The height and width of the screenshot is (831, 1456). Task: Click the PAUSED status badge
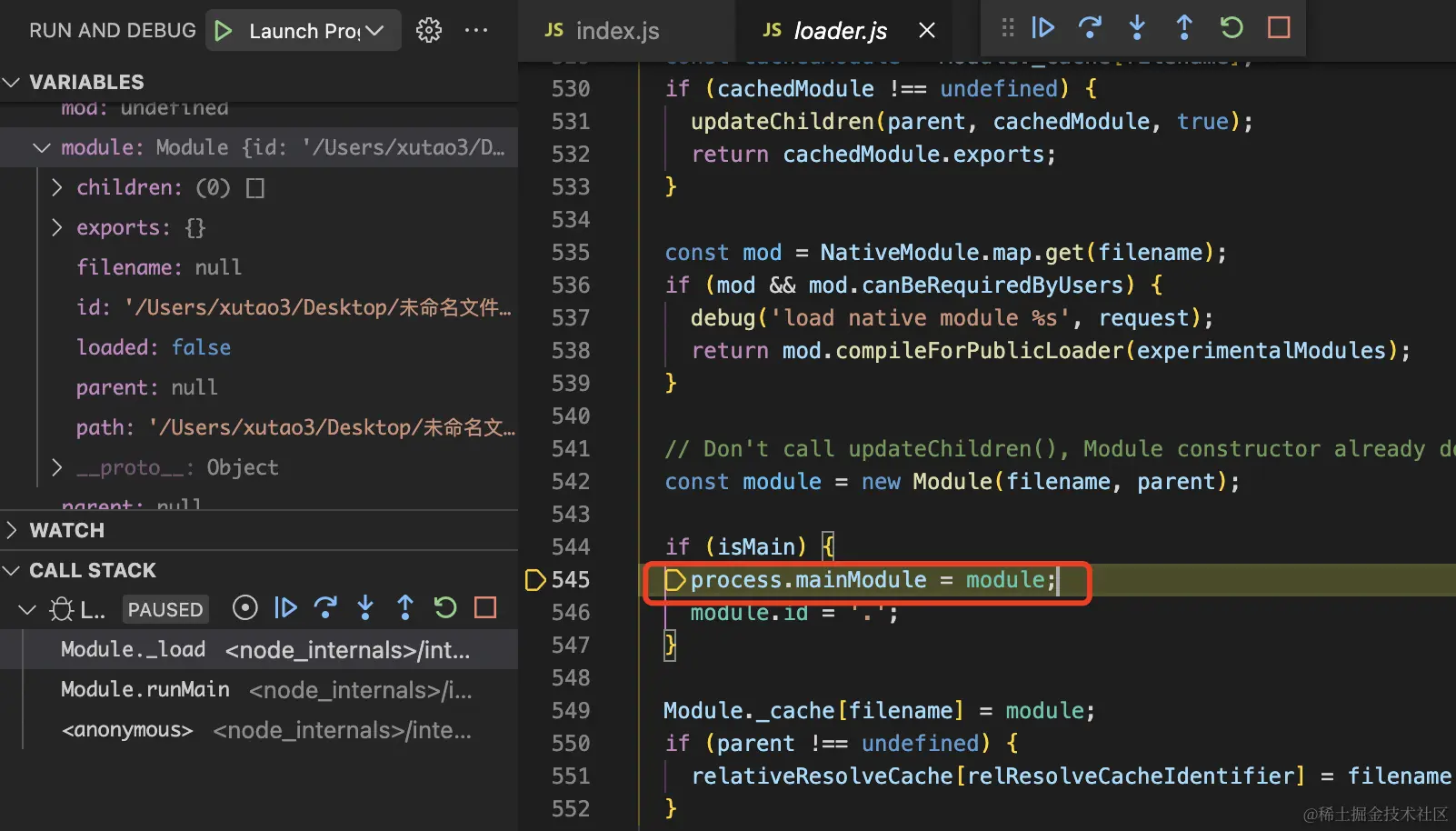pyautogui.click(x=165, y=609)
